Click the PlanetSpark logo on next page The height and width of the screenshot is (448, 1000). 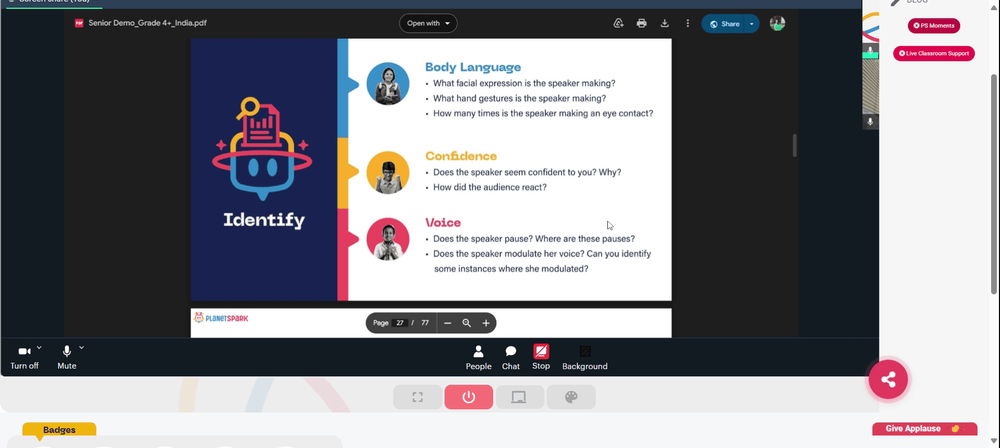click(221, 318)
